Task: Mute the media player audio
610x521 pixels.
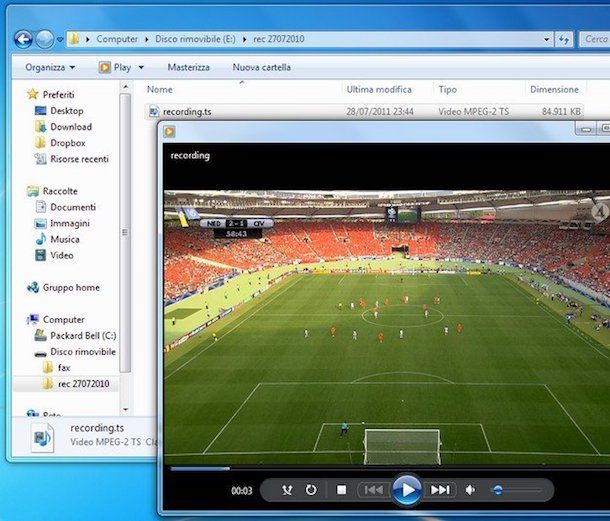Action: (x=470, y=490)
